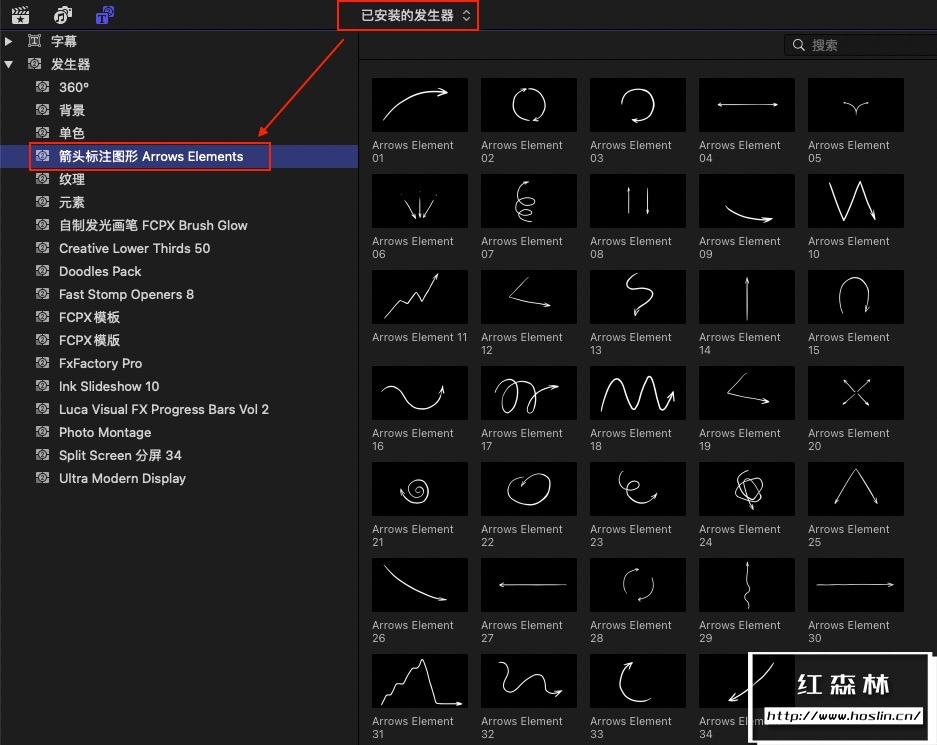
Task: Select Arrows Element 15 arch arrow thumbnail
Action: pyautogui.click(x=856, y=297)
